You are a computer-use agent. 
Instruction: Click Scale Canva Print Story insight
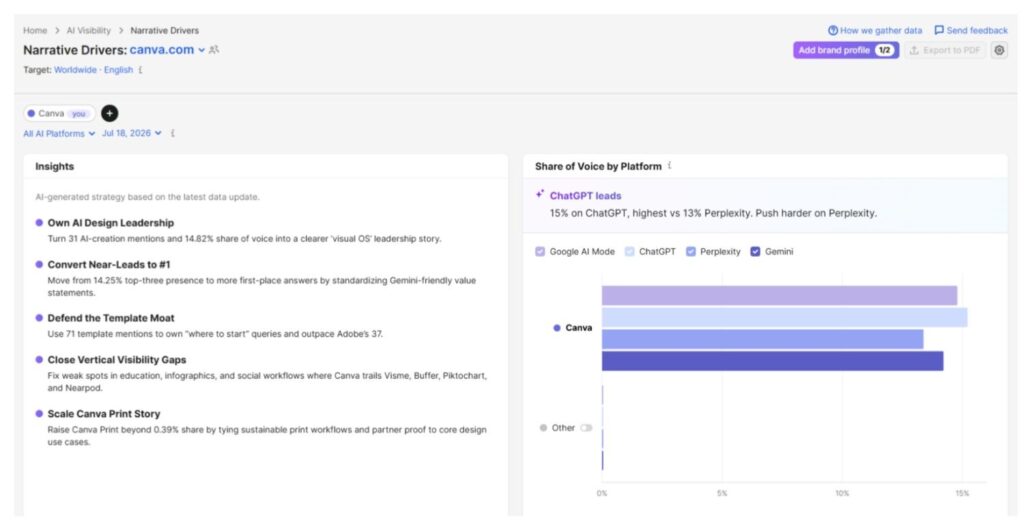pos(104,414)
